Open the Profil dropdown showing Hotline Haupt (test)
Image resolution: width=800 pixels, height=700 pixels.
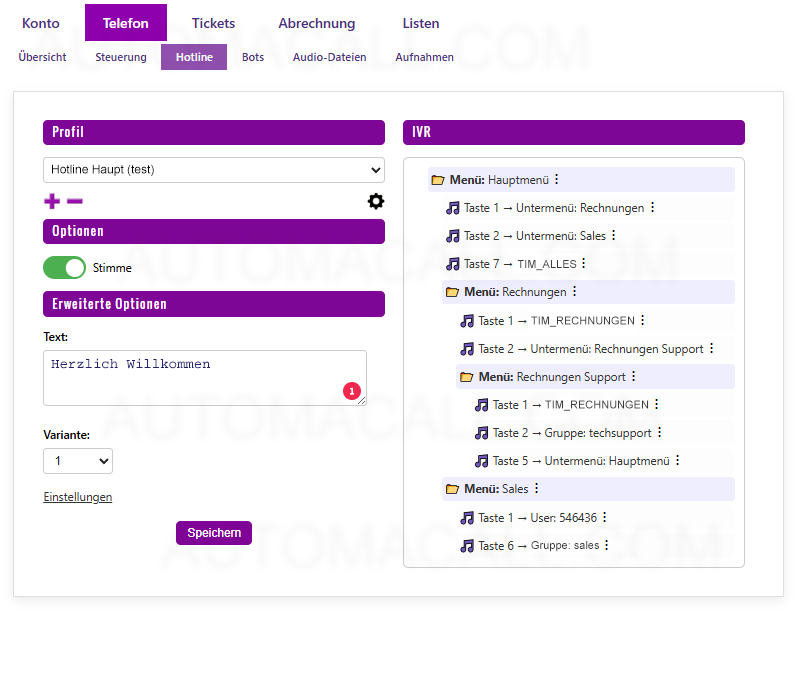pyautogui.click(x=213, y=170)
